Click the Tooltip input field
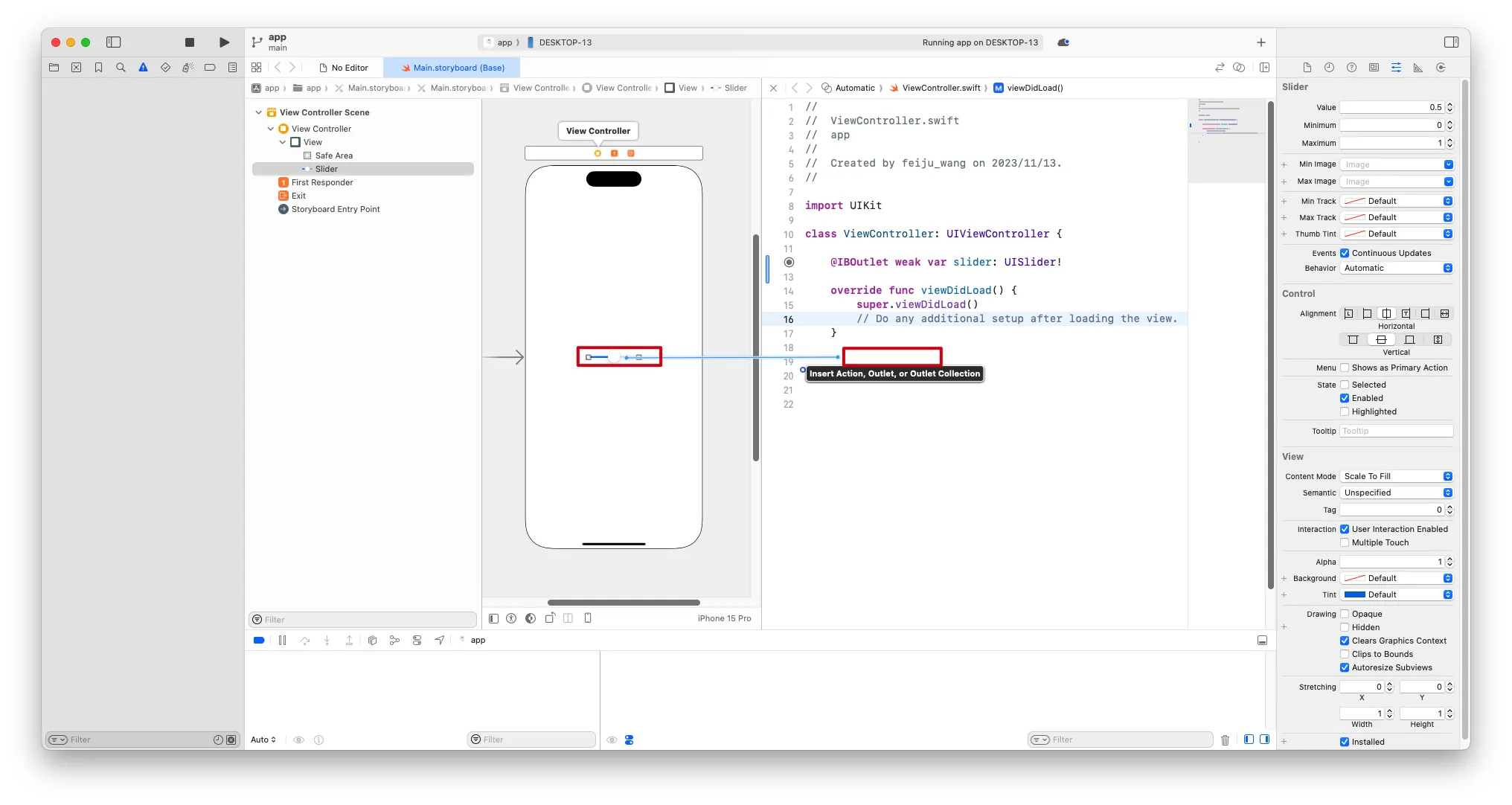Viewport: 1512px width, 805px height. pos(1396,431)
